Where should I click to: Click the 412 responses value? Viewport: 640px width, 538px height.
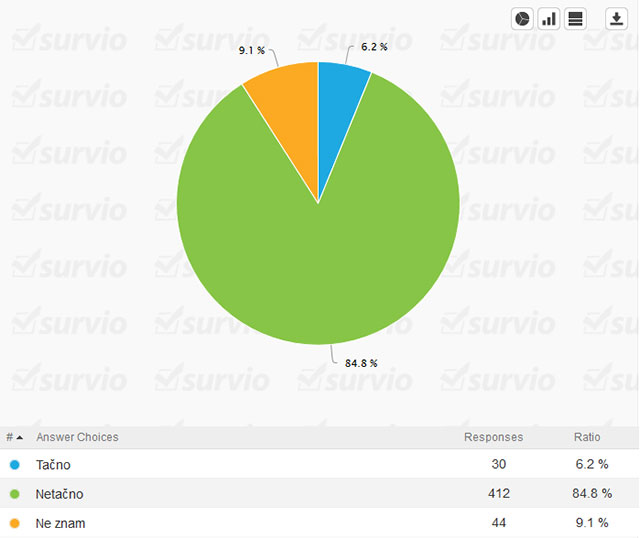coord(498,494)
